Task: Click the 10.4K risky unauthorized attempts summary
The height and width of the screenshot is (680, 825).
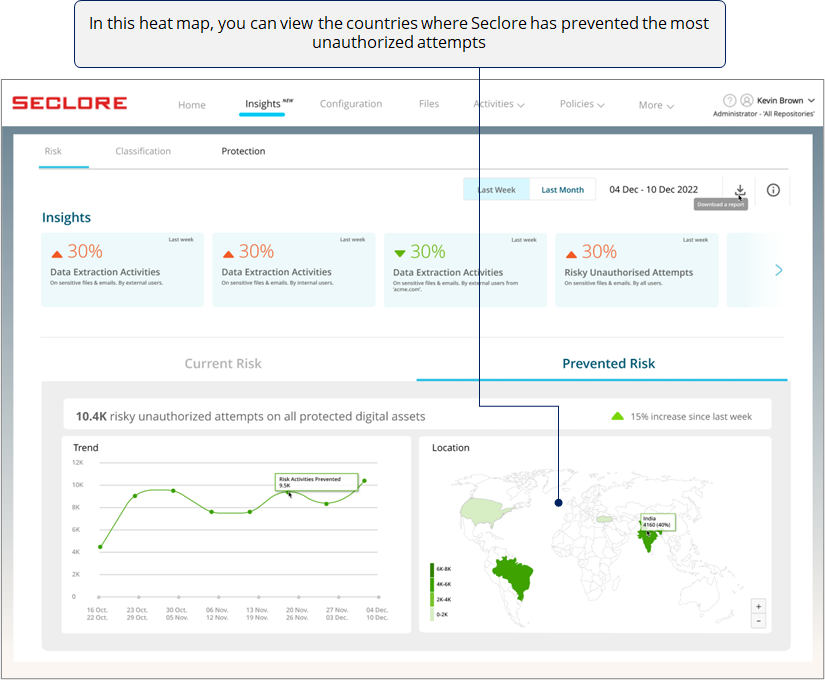Action: pos(250,416)
